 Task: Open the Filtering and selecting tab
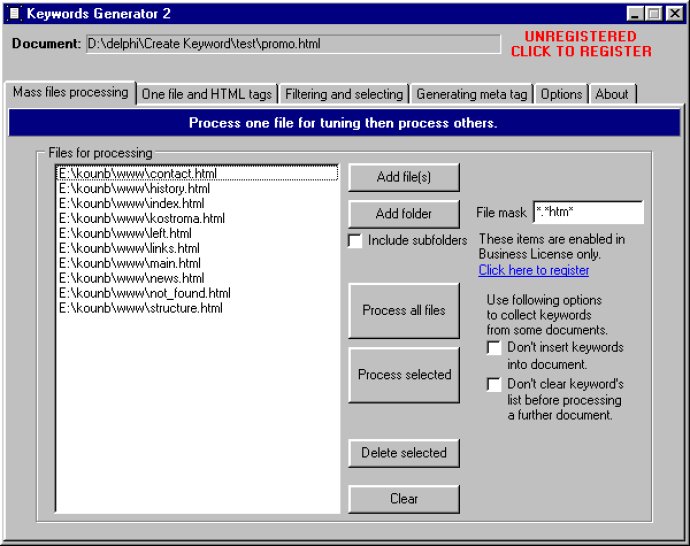pyautogui.click(x=344, y=94)
